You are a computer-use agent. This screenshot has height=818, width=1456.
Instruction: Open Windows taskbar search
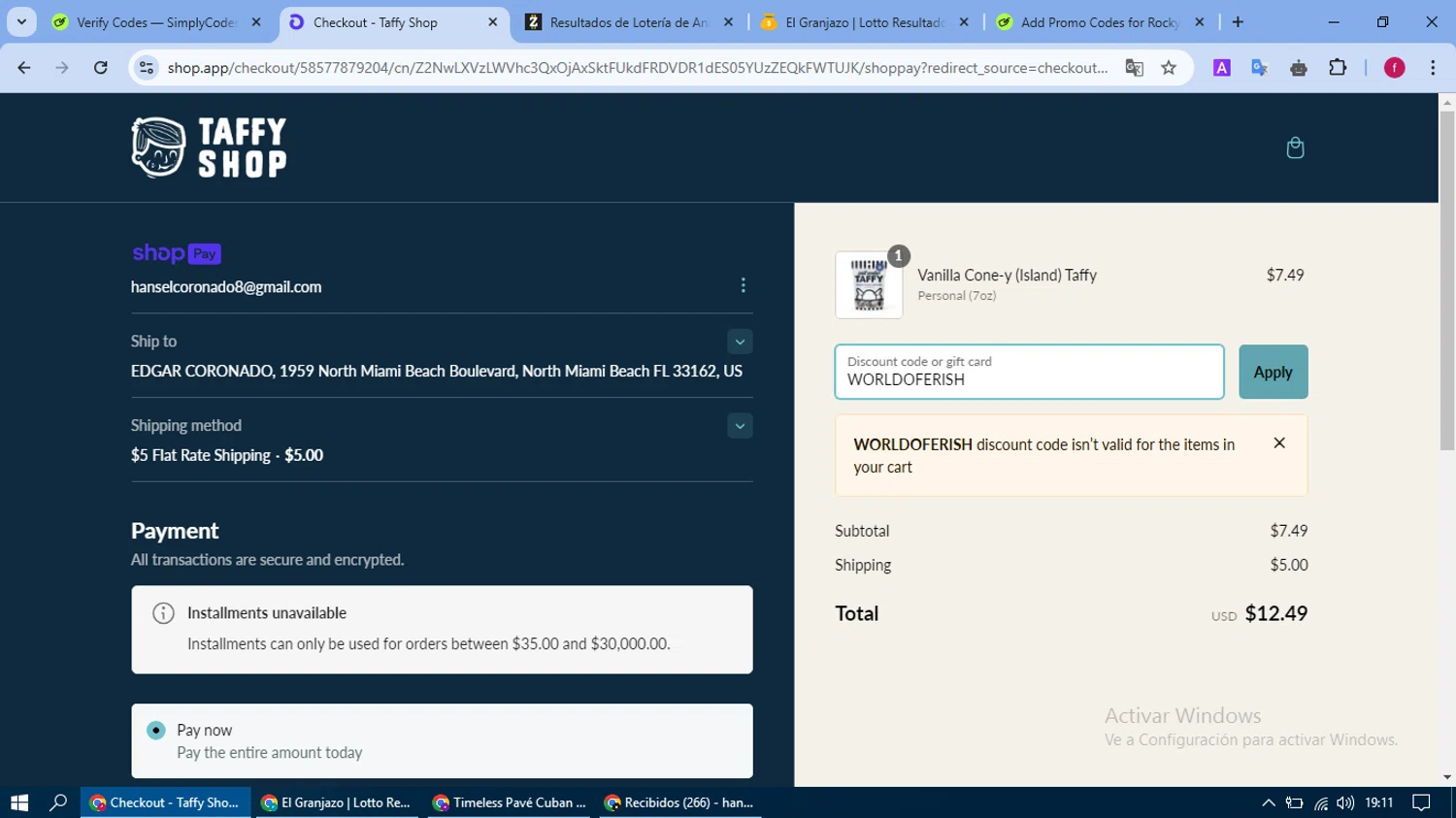(58, 802)
